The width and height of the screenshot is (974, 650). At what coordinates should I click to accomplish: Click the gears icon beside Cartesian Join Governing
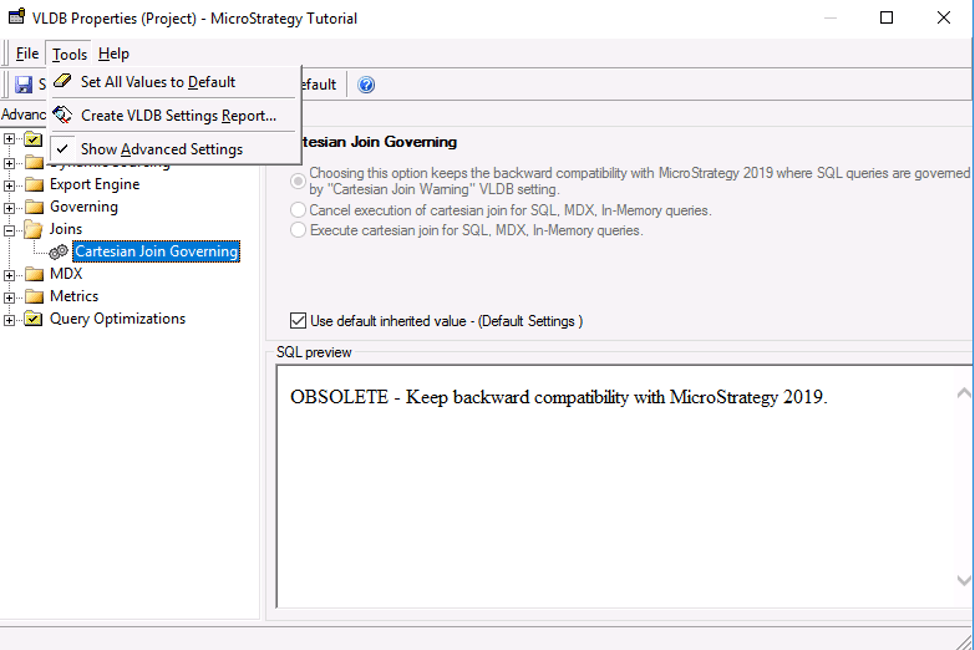[59, 252]
